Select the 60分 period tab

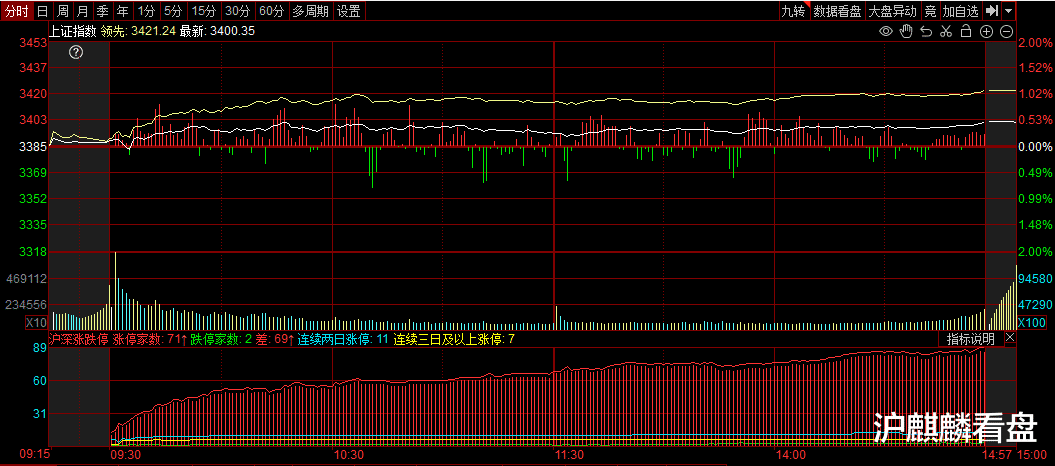[x=272, y=11]
